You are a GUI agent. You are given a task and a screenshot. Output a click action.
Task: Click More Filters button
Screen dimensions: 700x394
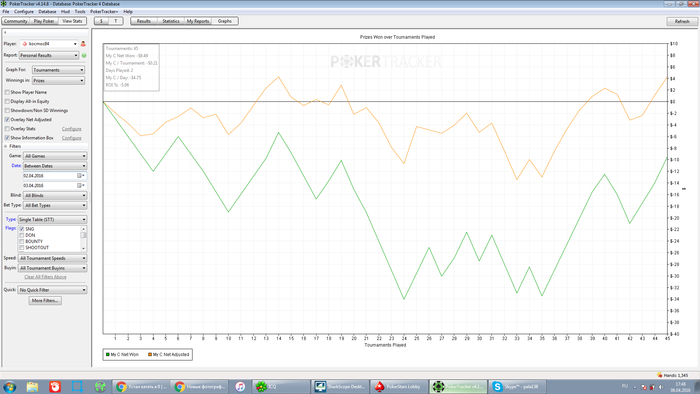(x=45, y=301)
